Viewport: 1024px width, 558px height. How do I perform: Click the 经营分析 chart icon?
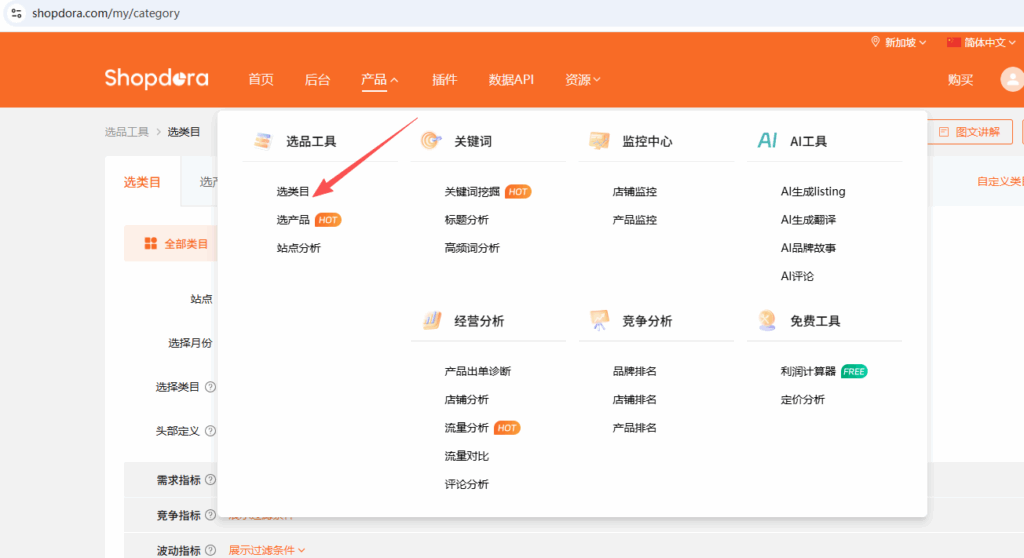click(x=431, y=321)
